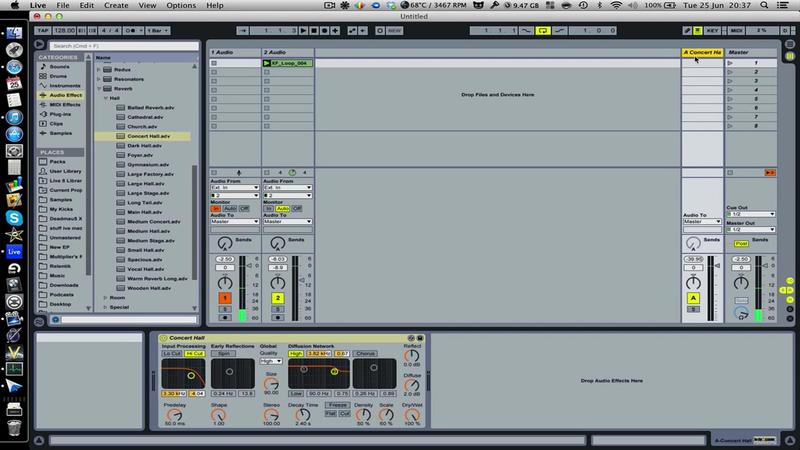Toggle the Loop switch in the transport bar
Viewport: 800px width, 450px height.
[x=542, y=31]
